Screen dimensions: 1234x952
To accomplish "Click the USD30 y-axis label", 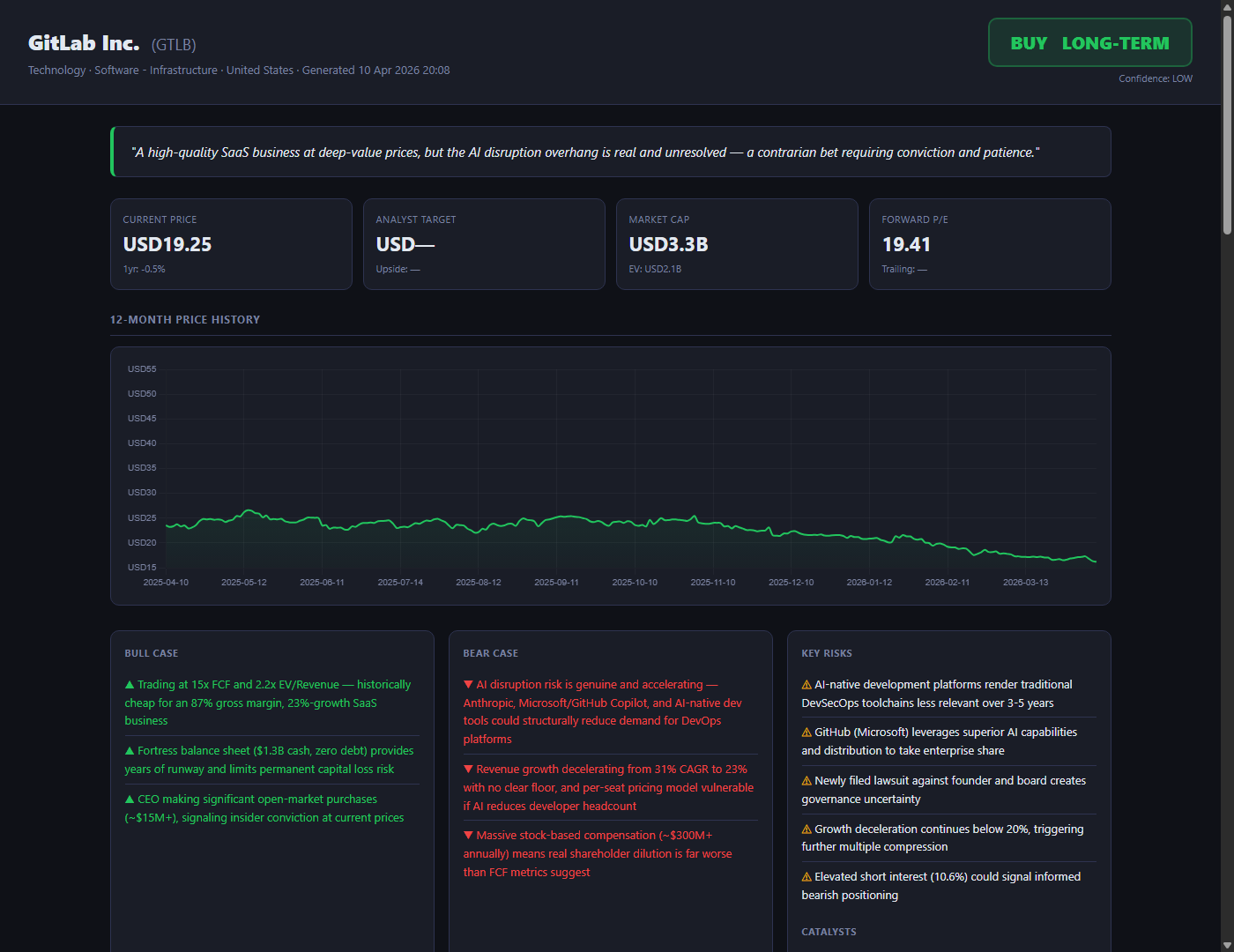I will 142,493.
